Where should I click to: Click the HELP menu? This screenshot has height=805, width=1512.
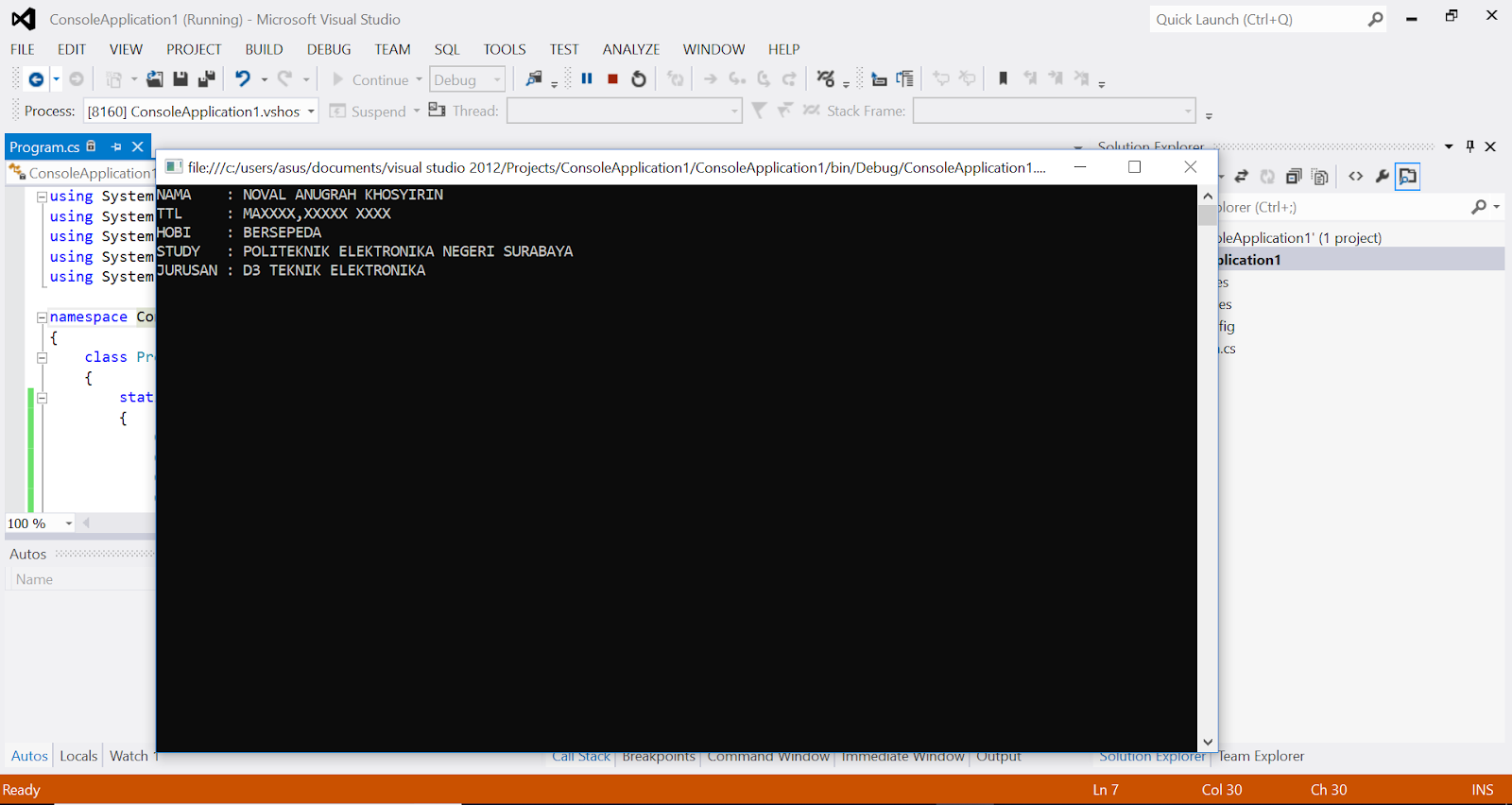point(783,49)
